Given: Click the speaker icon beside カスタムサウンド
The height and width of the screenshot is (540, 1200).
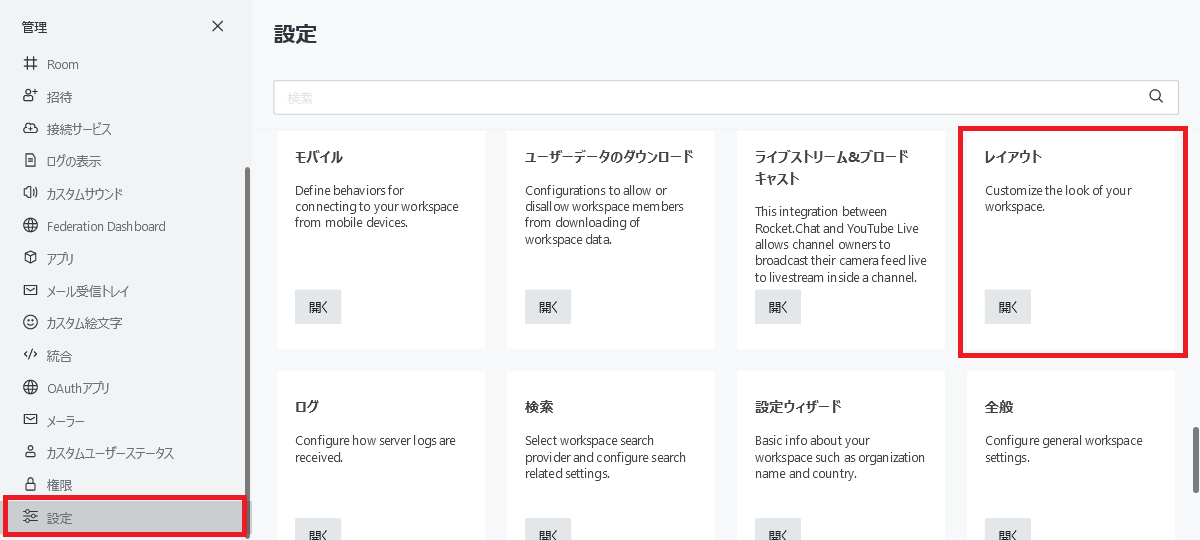Looking at the screenshot, I should point(30,193).
